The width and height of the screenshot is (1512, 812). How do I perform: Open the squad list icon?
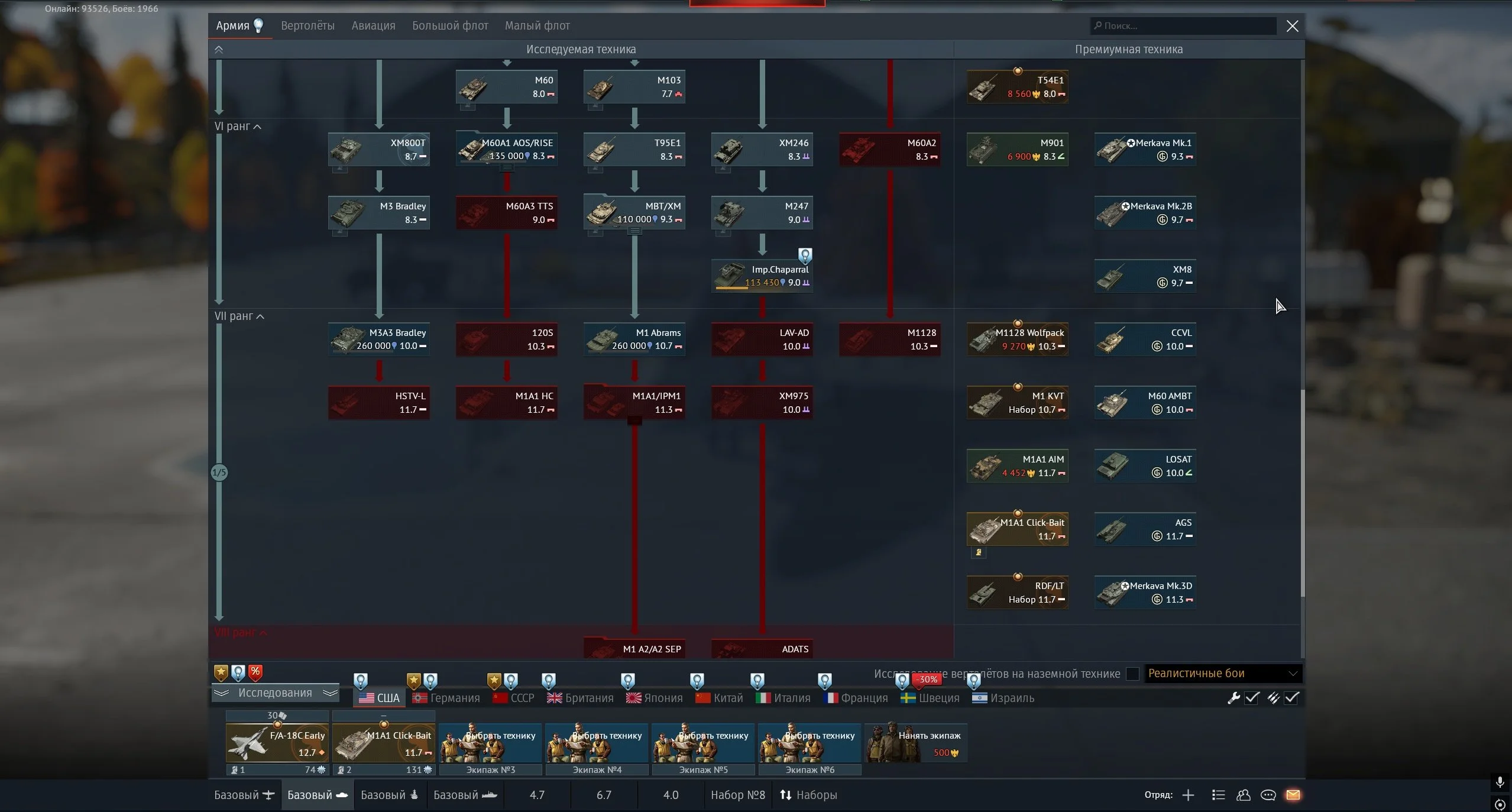pyautogui.click(x=1218, y=795)
